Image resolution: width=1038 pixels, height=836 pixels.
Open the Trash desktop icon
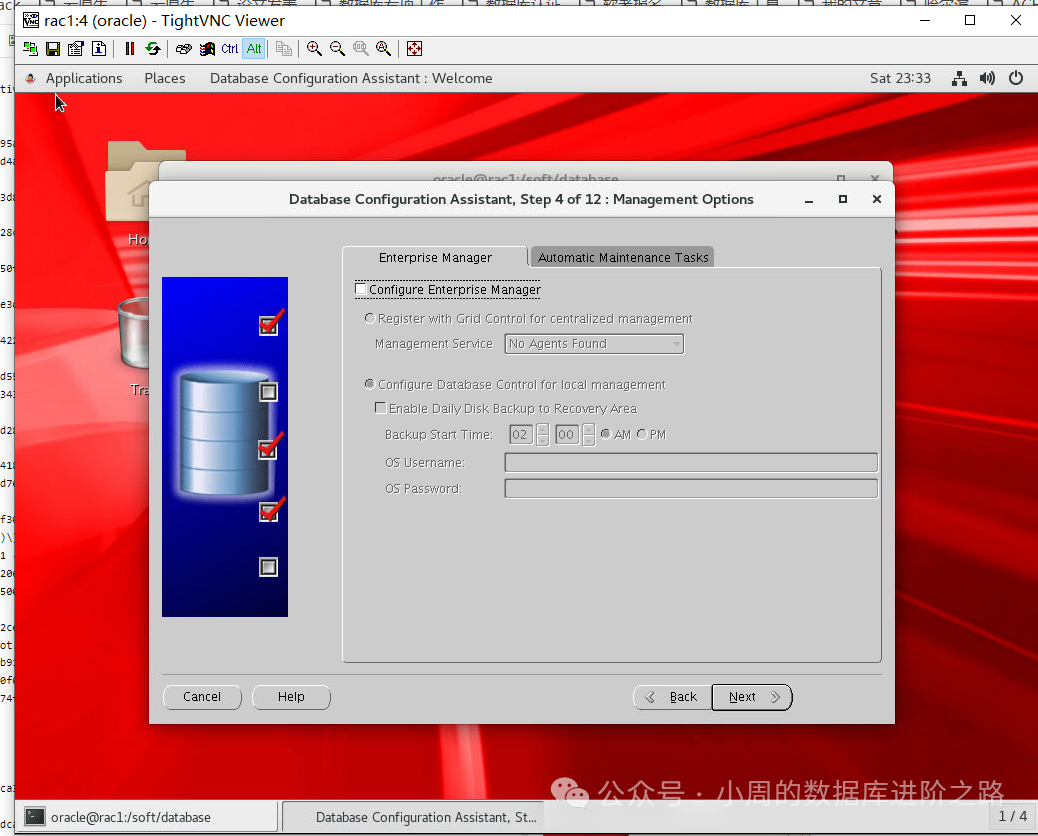pos(134,333)
